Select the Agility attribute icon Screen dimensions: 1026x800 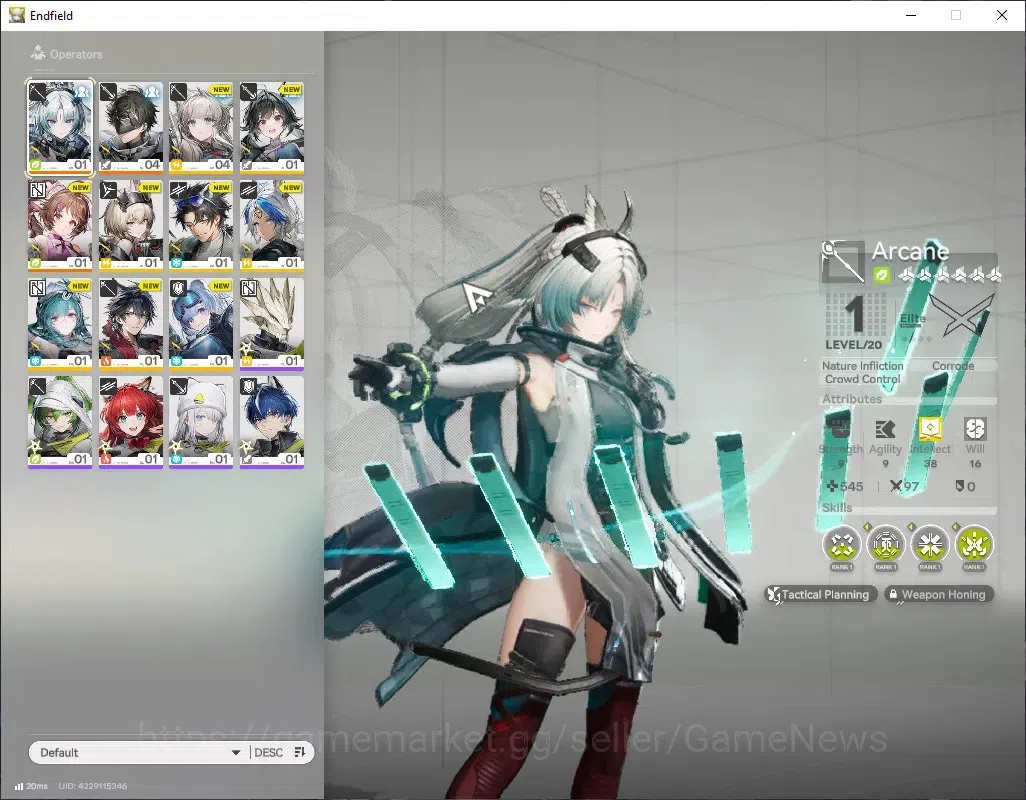click(885, 429)
